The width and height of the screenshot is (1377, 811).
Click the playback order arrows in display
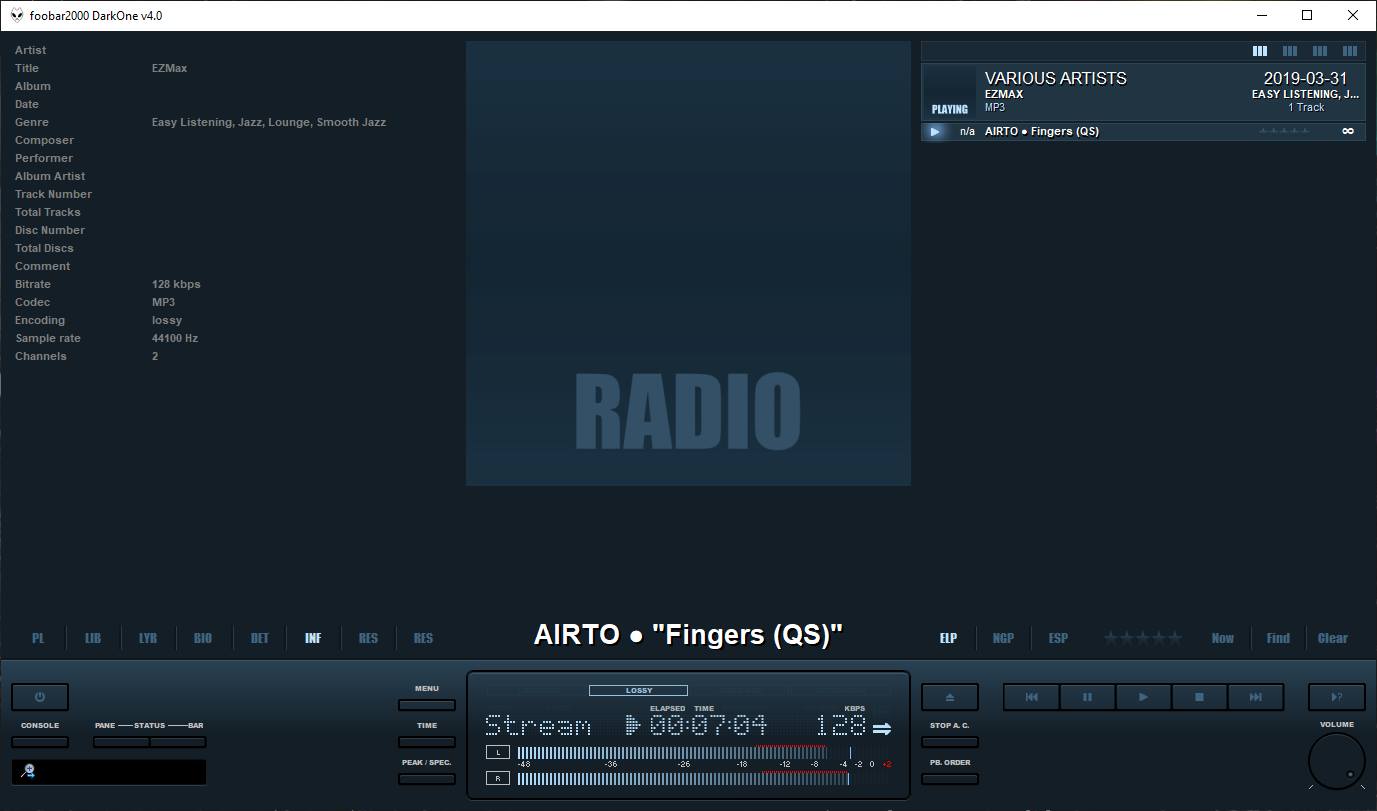pyautogui.click(x=882, y=729)
